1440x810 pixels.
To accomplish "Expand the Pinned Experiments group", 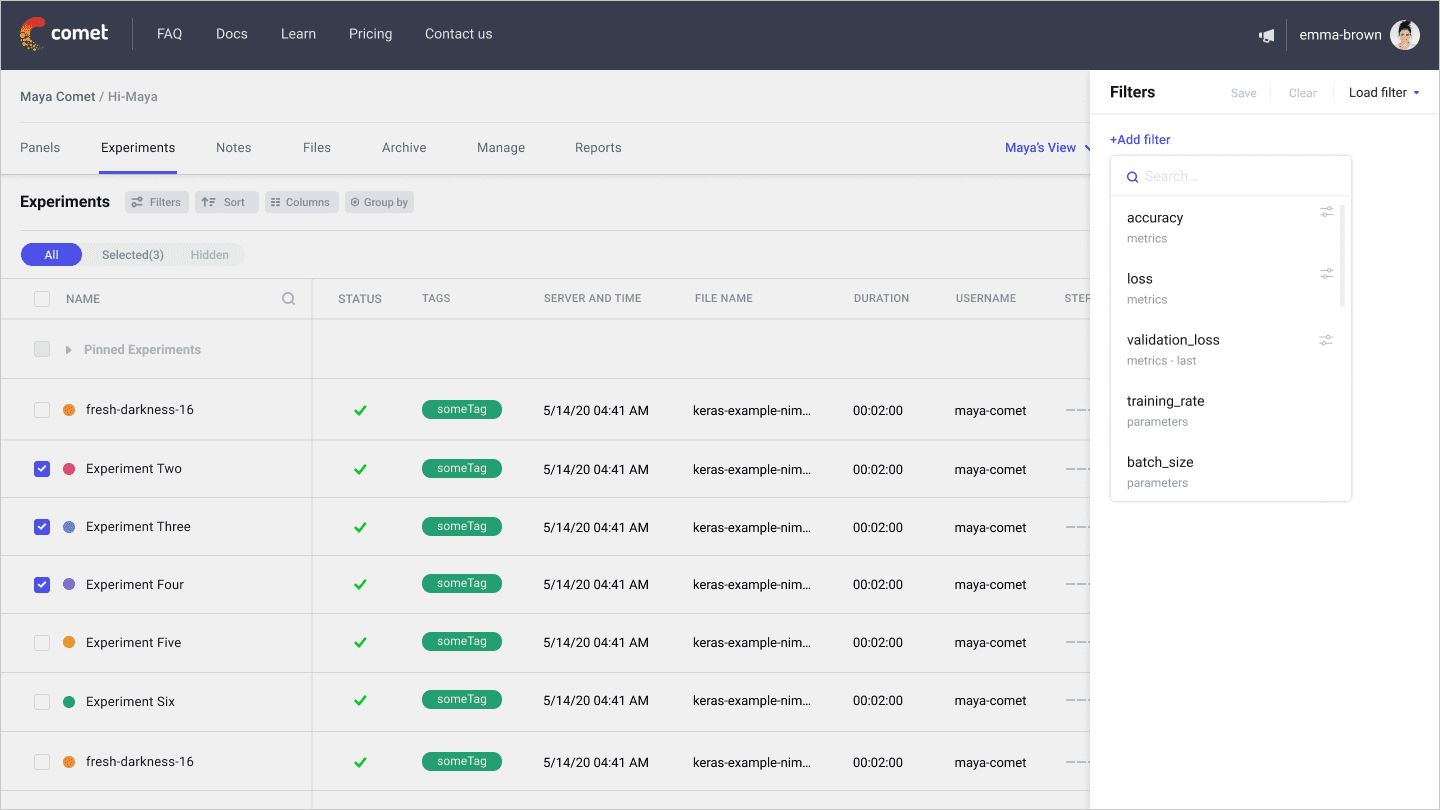I will pyautogui.click(x=67, y=349).
